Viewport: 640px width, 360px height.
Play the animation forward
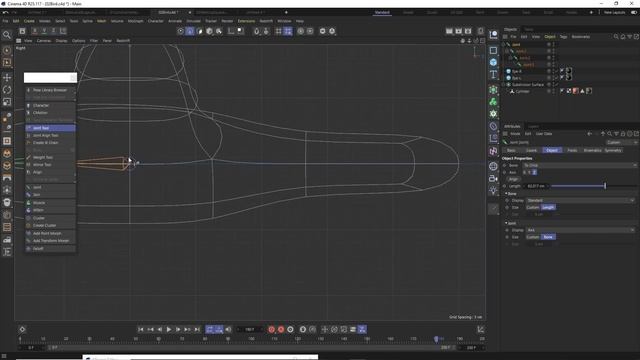click(x=169, y=329)
